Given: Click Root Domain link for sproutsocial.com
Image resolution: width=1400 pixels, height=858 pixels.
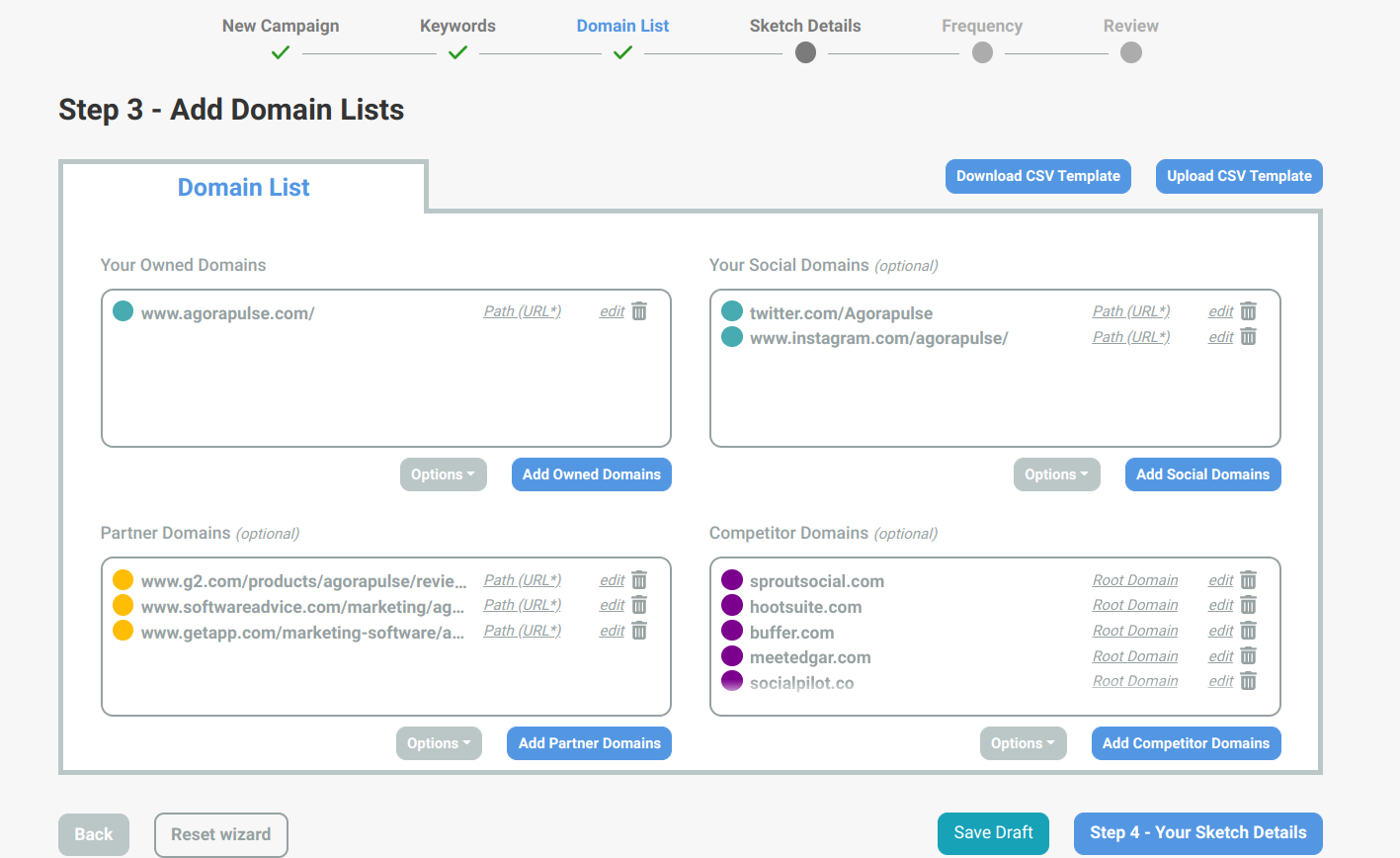Looking at the screenshot, I should 1135,580.
